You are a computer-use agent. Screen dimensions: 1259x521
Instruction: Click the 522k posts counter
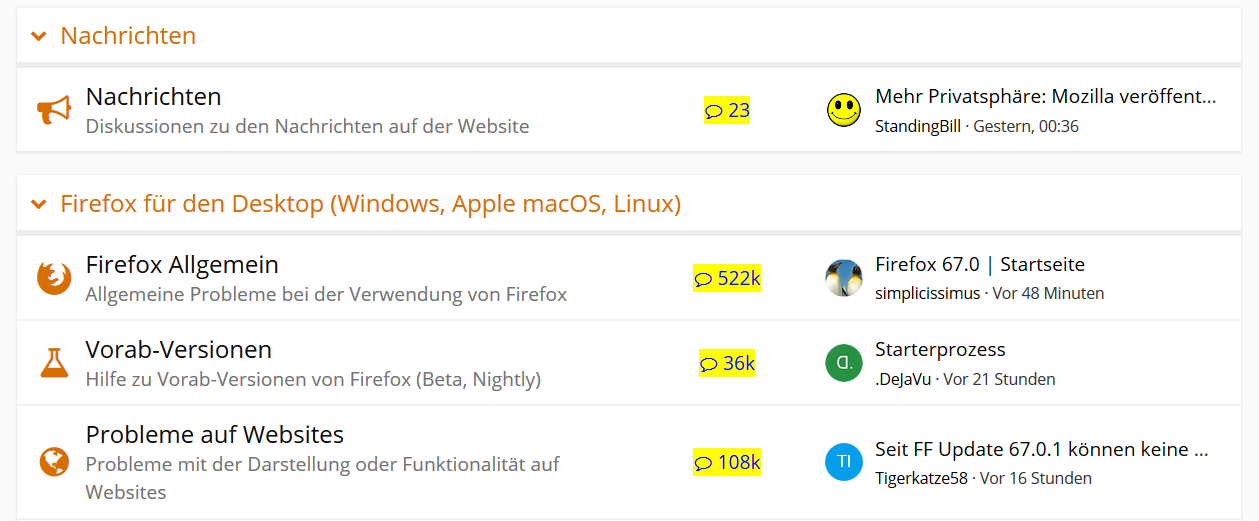coord(728,278)
